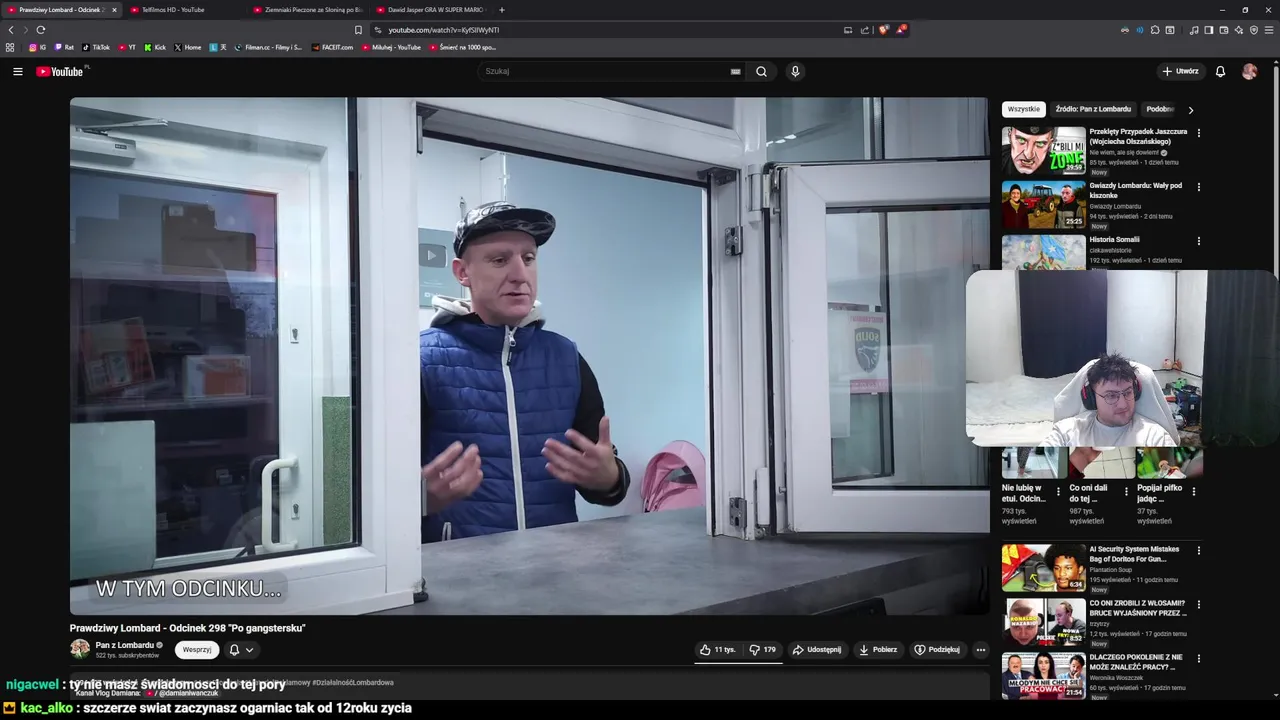Screen dimensions: 1280x720
Task: Open options menu for AI Security System video
Action: [1199, 551]
